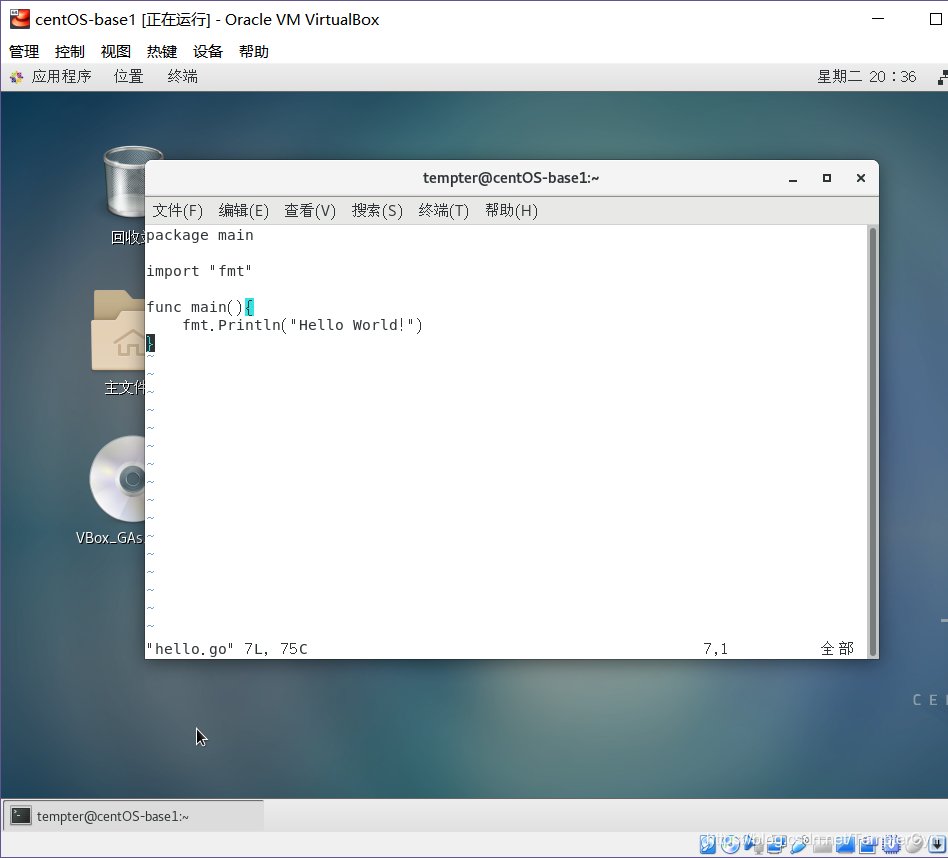Open the 位置 places menu
This screenshot has height=858, width=948.
pyautogui.click(x=129, y=77)
